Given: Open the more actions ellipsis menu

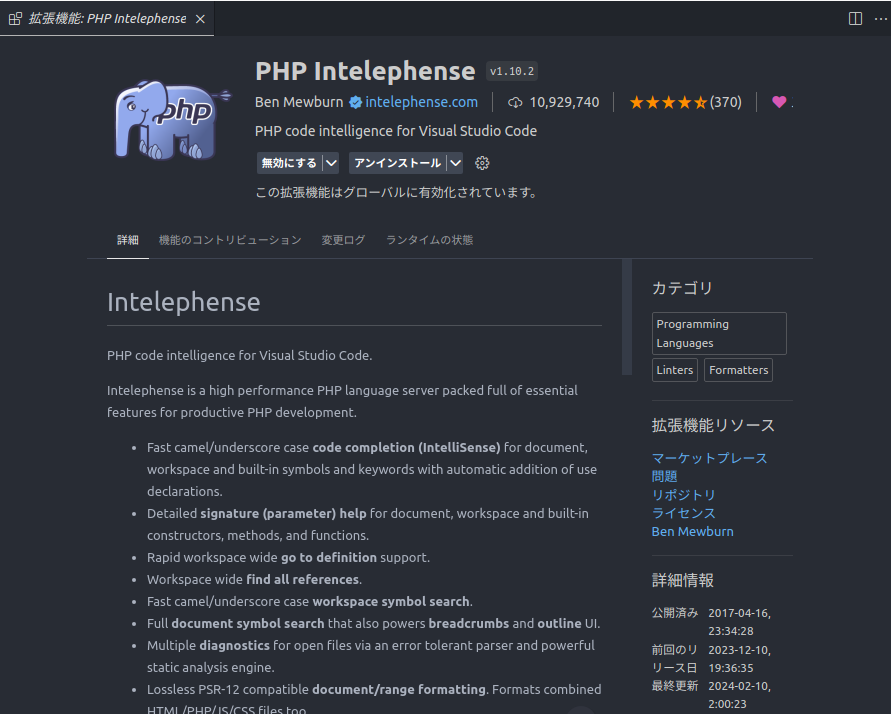Looking at the screenshot, I should pos(881,19).
